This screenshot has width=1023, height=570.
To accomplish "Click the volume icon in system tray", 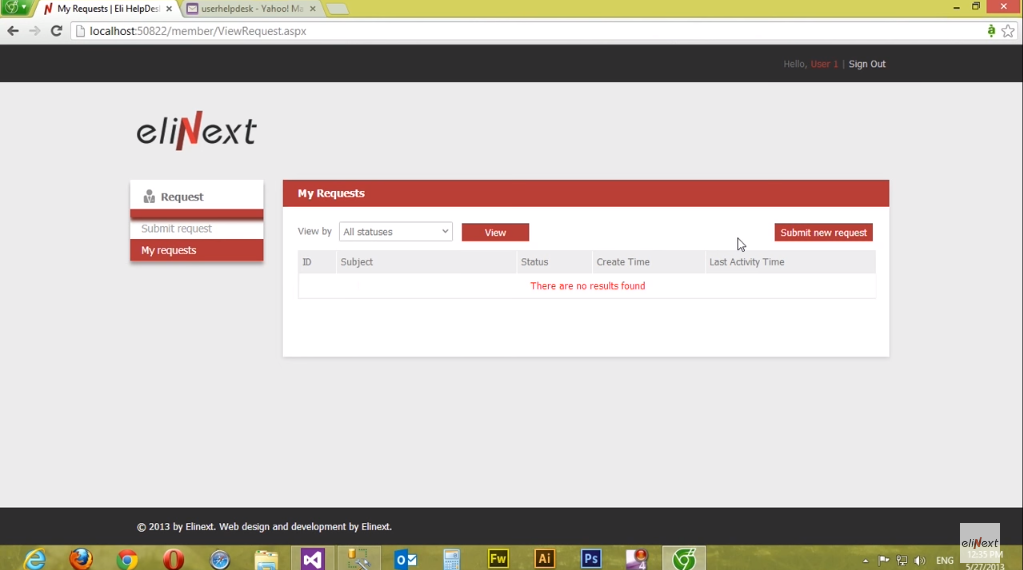I will pyautogui.click(x=919, y=561).
